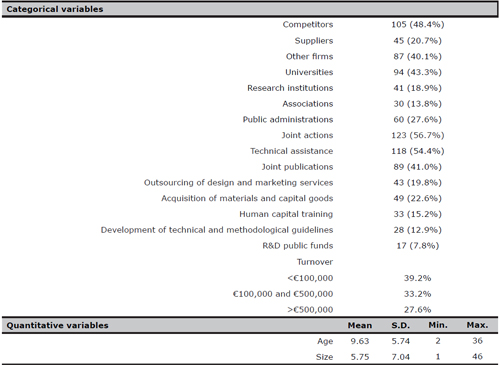
Task: Select the 'Joint publications' label
Action: 297,167
